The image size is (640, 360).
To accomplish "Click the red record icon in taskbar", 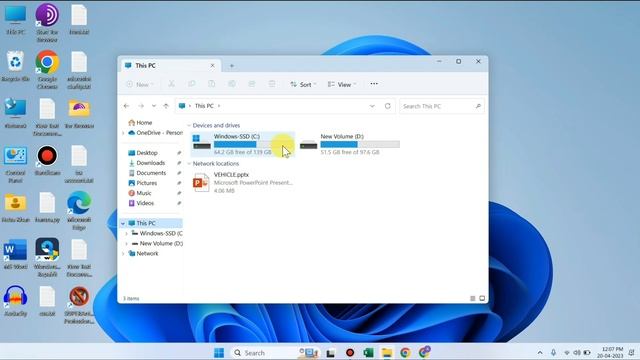I will point(350,353).
